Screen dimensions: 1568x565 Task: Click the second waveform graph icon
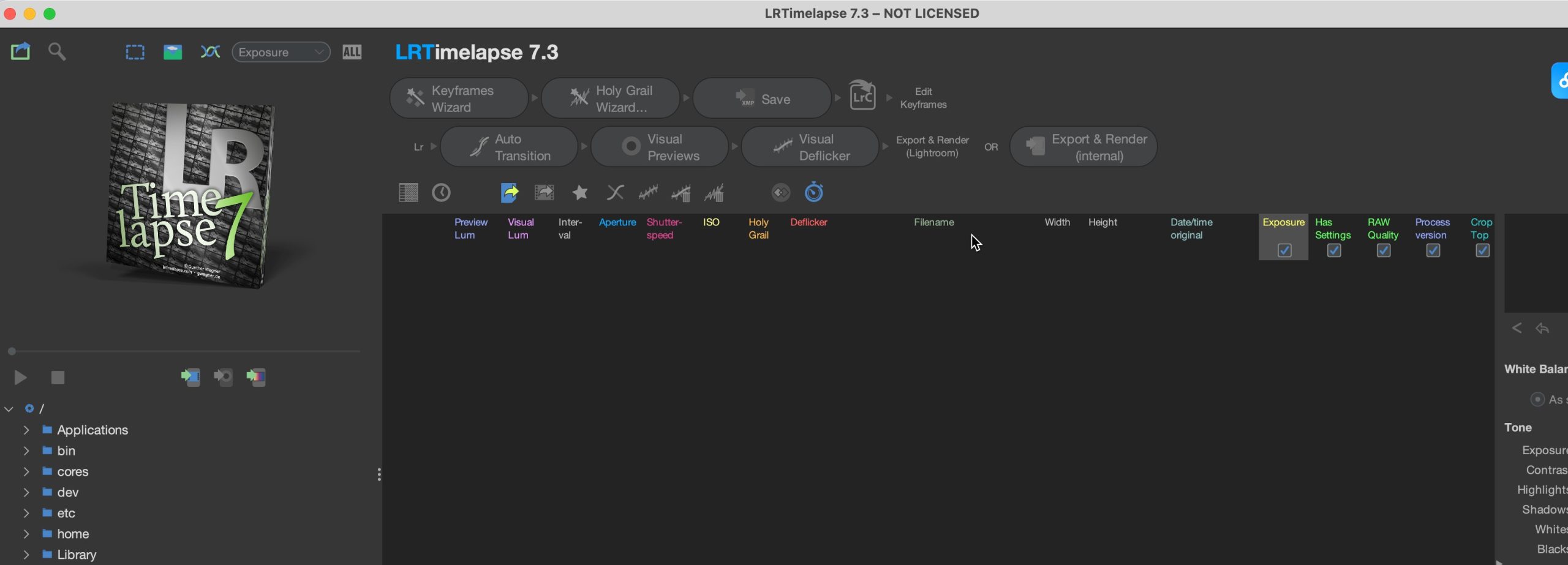click(681, 193)
